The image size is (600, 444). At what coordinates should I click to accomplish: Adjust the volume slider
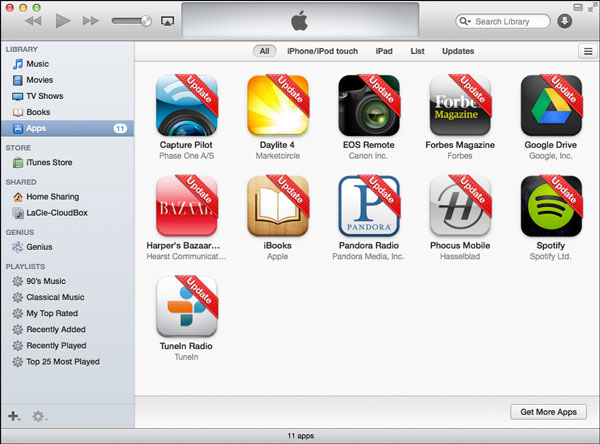tap(131, 21)
